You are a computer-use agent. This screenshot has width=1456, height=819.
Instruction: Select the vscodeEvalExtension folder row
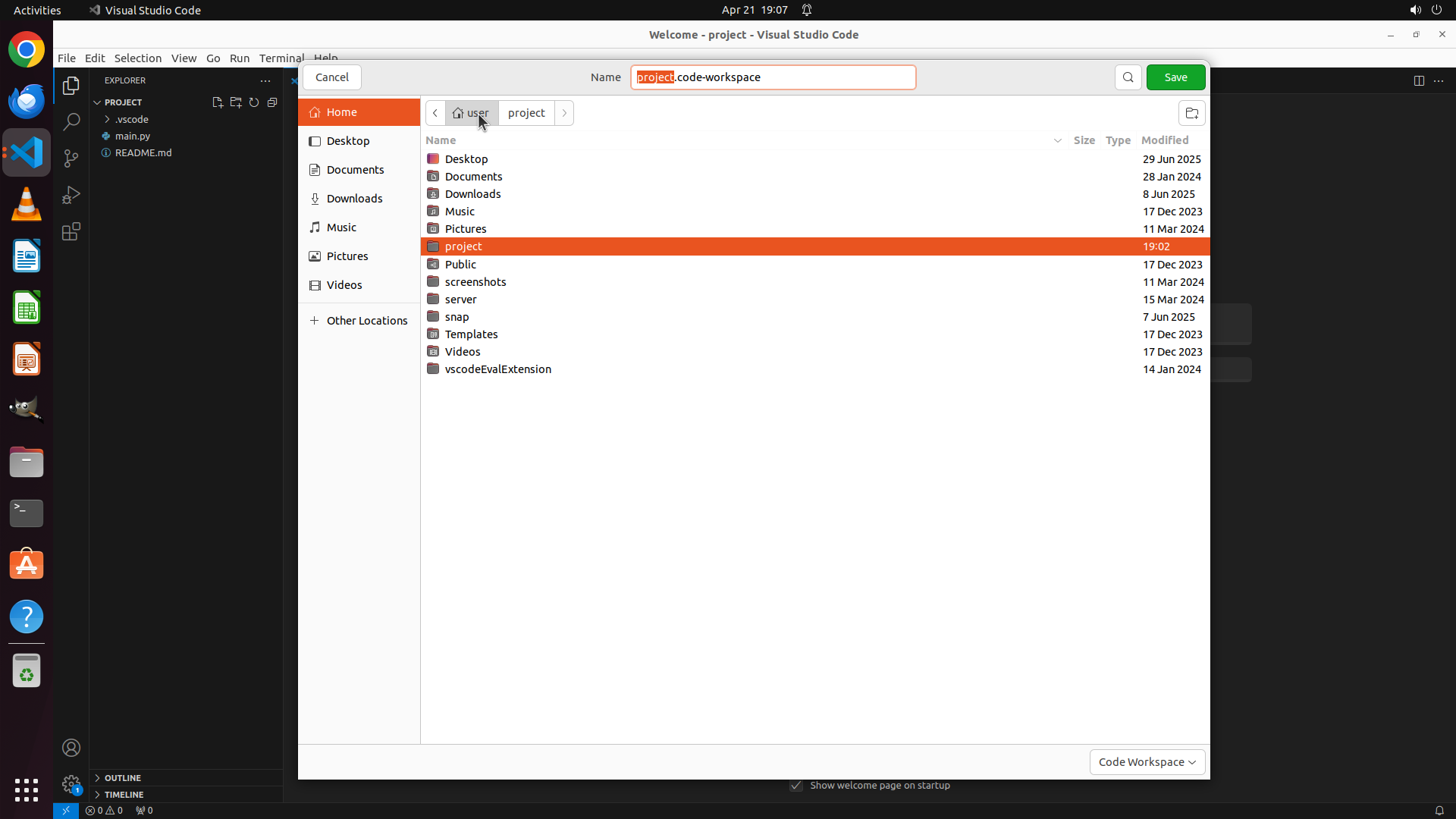(497, 369)
